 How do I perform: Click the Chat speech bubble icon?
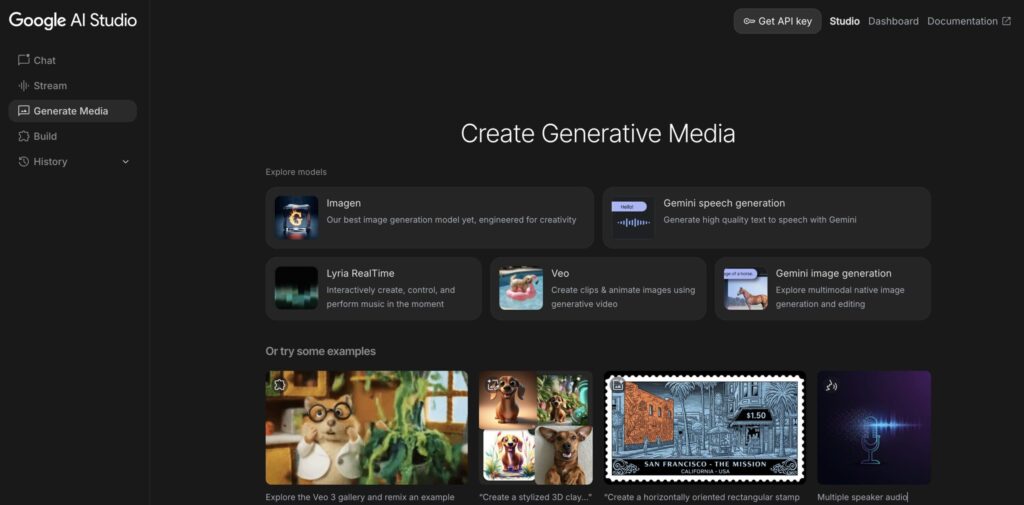click(x=24, y=60)
